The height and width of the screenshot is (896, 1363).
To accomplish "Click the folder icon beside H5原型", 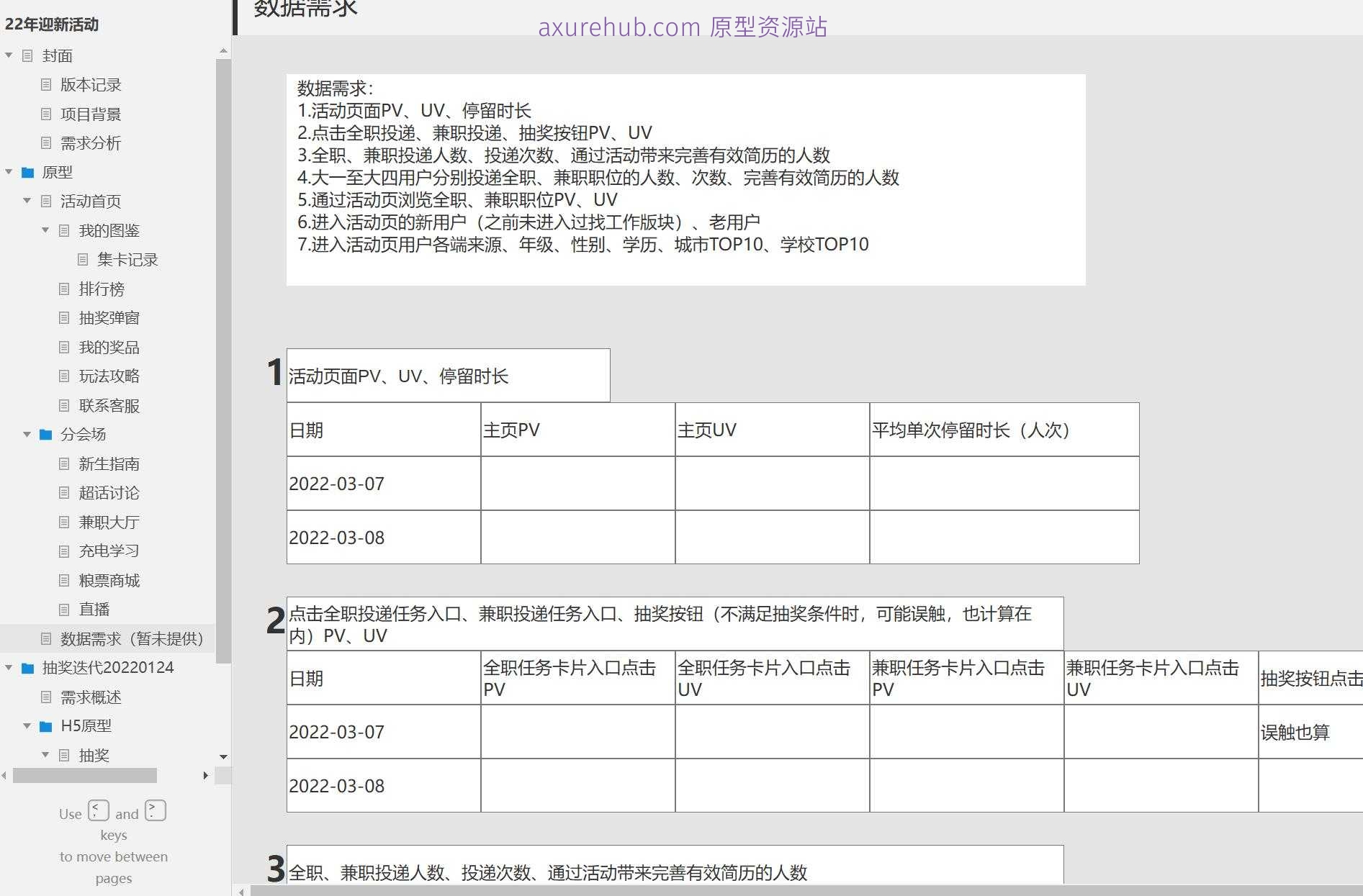I will click(x=46, y=726).
